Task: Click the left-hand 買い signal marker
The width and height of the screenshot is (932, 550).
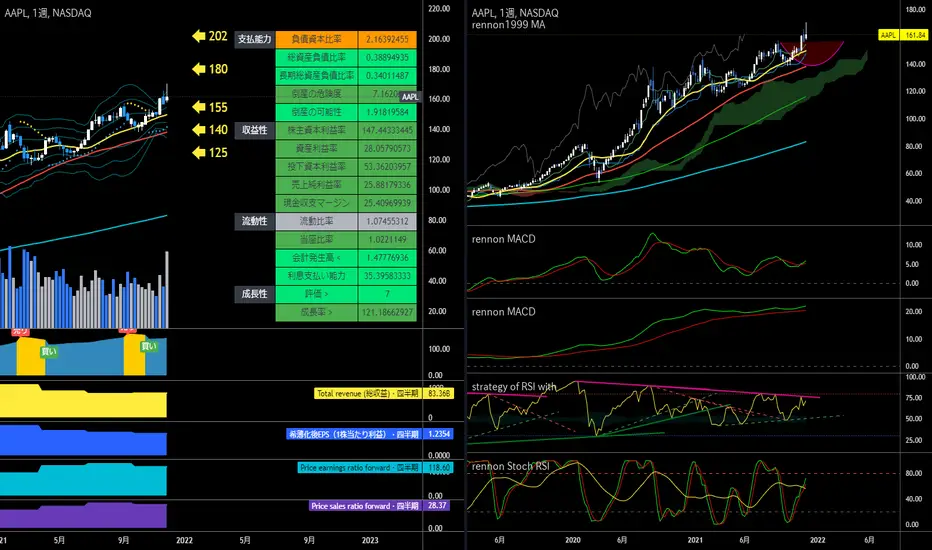Action: 49,351
